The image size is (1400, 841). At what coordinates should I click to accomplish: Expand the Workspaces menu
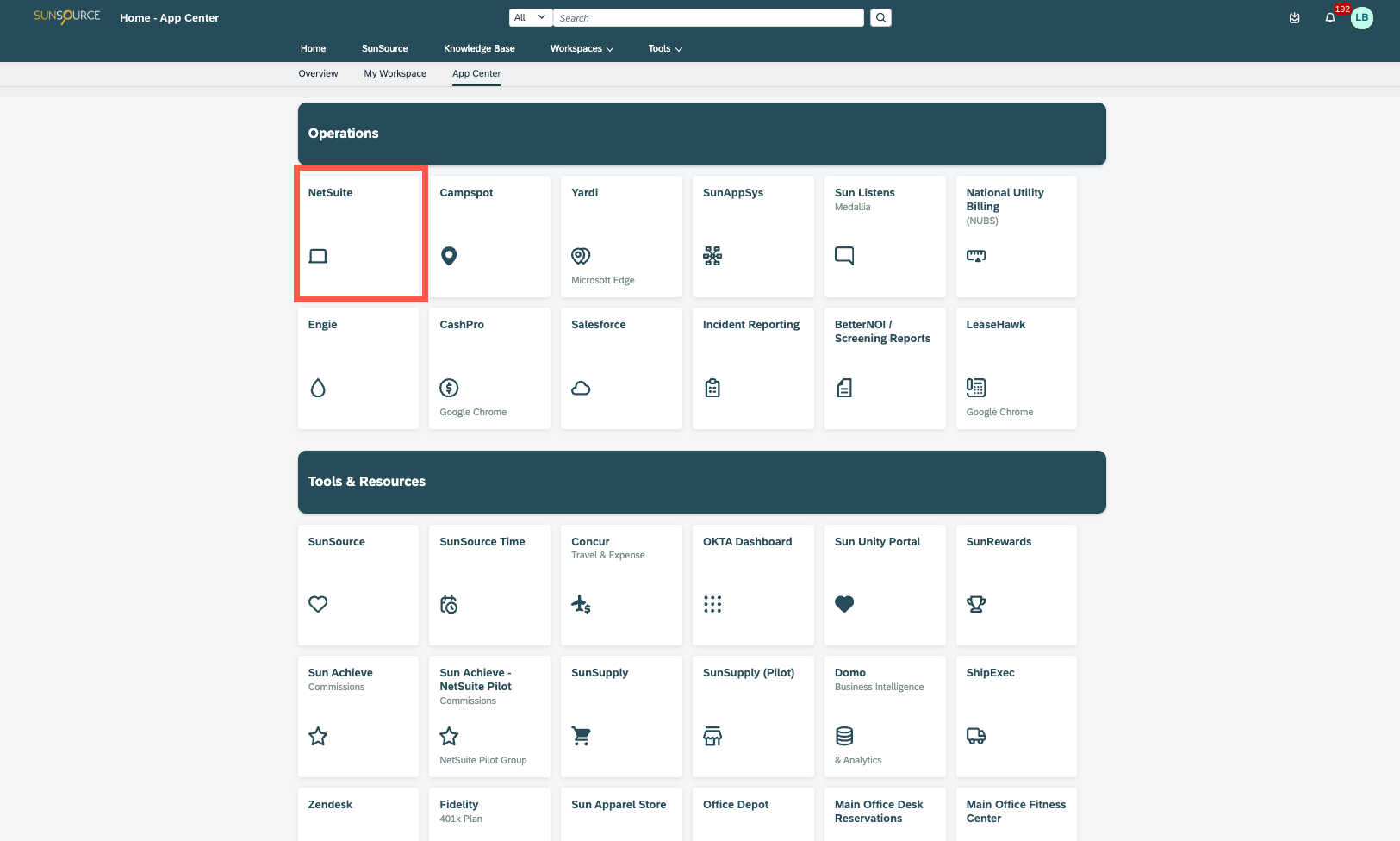click(582, 48)
